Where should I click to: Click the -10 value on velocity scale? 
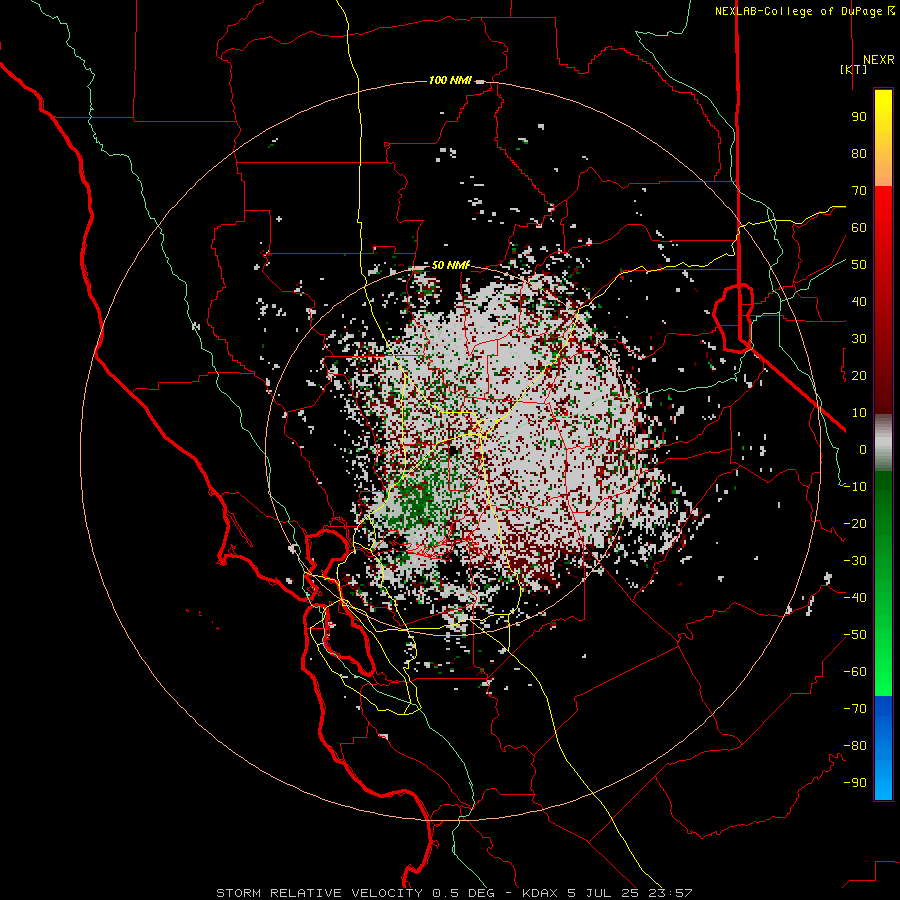tap(855, 487)
